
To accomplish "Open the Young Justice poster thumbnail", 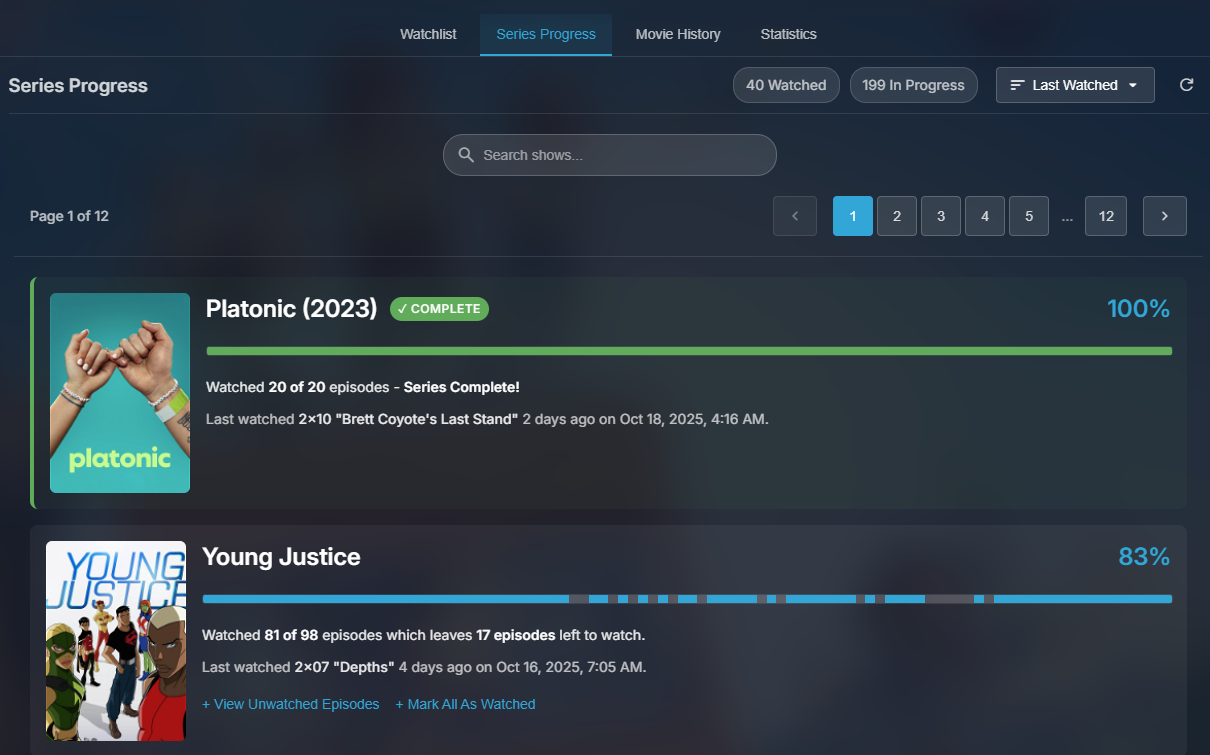I will point(116,641).
